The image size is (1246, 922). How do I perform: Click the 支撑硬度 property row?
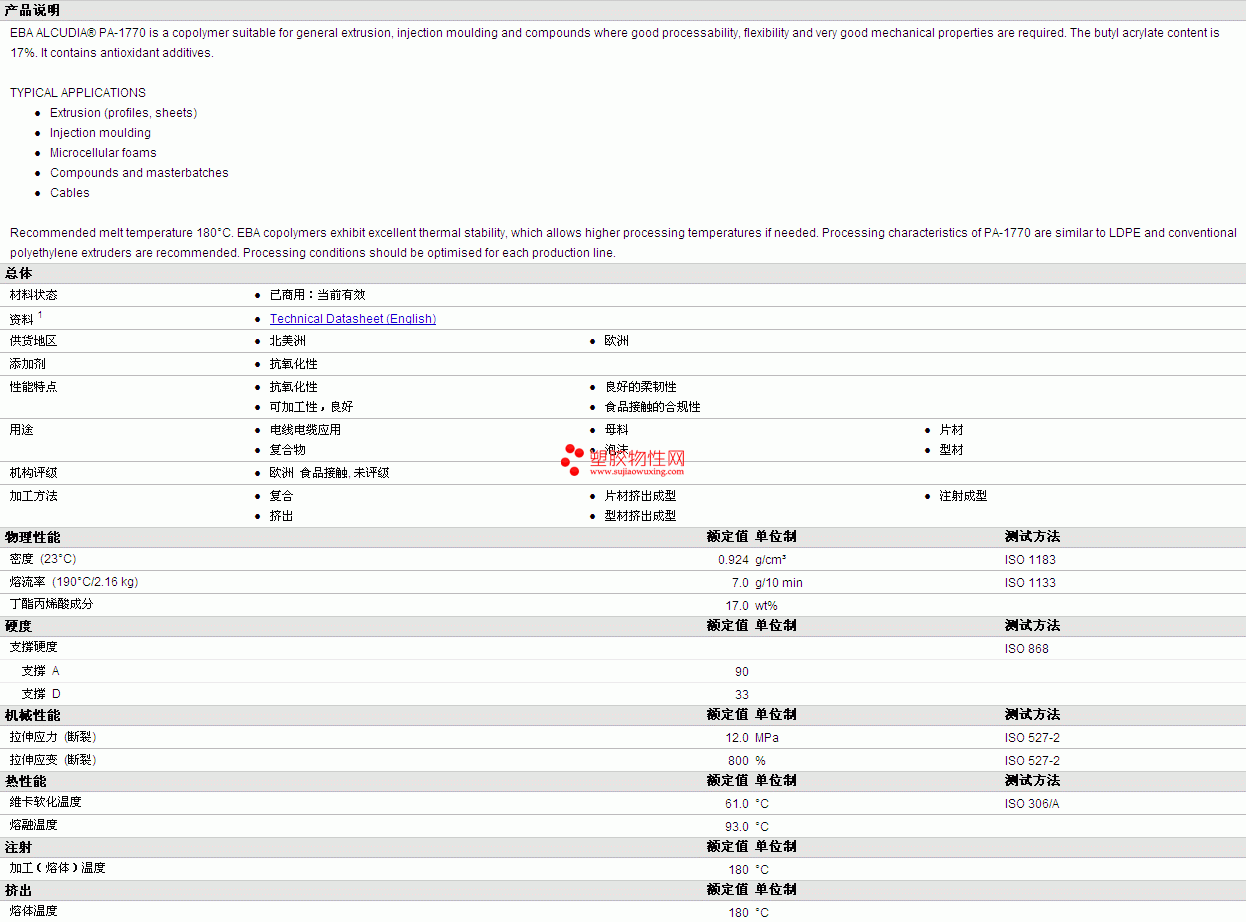(623, 648)
